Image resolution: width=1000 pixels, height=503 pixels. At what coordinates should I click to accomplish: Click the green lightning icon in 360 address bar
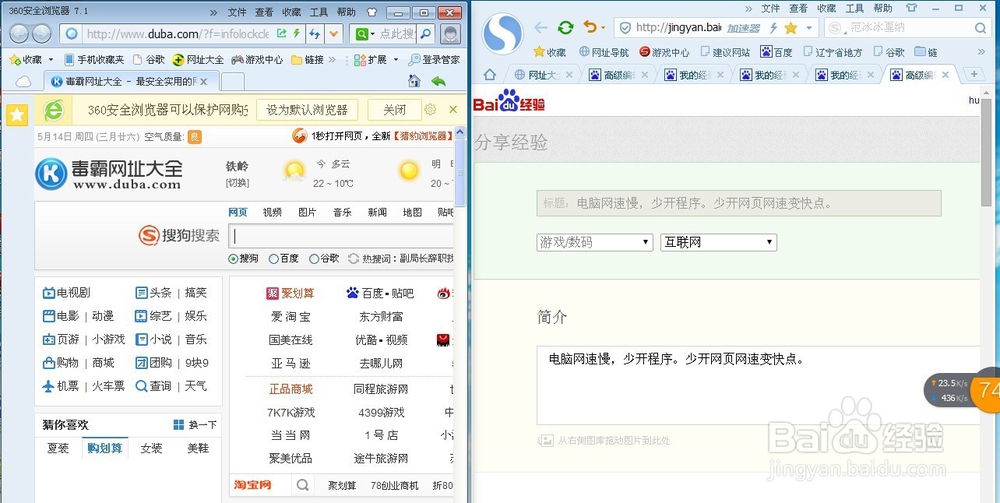296,33
